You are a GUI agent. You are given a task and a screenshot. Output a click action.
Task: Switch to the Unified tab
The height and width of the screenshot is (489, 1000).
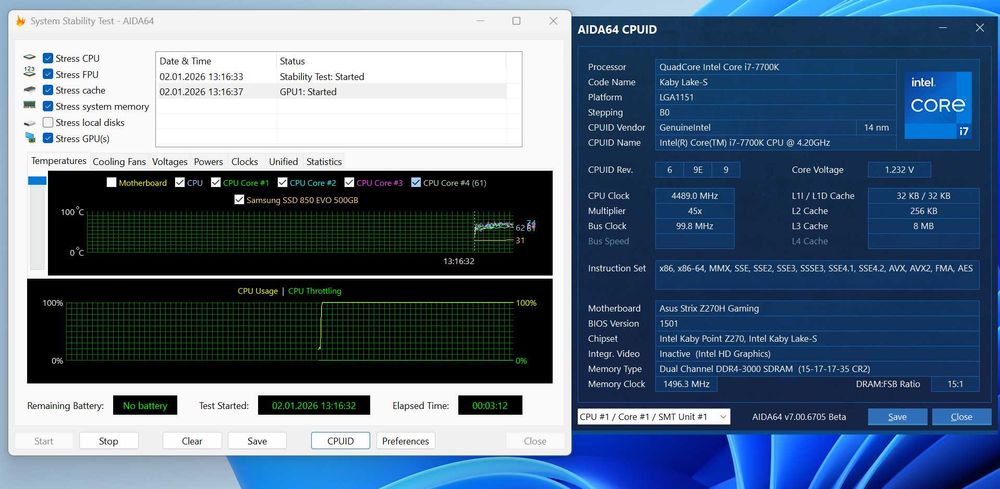283,162
